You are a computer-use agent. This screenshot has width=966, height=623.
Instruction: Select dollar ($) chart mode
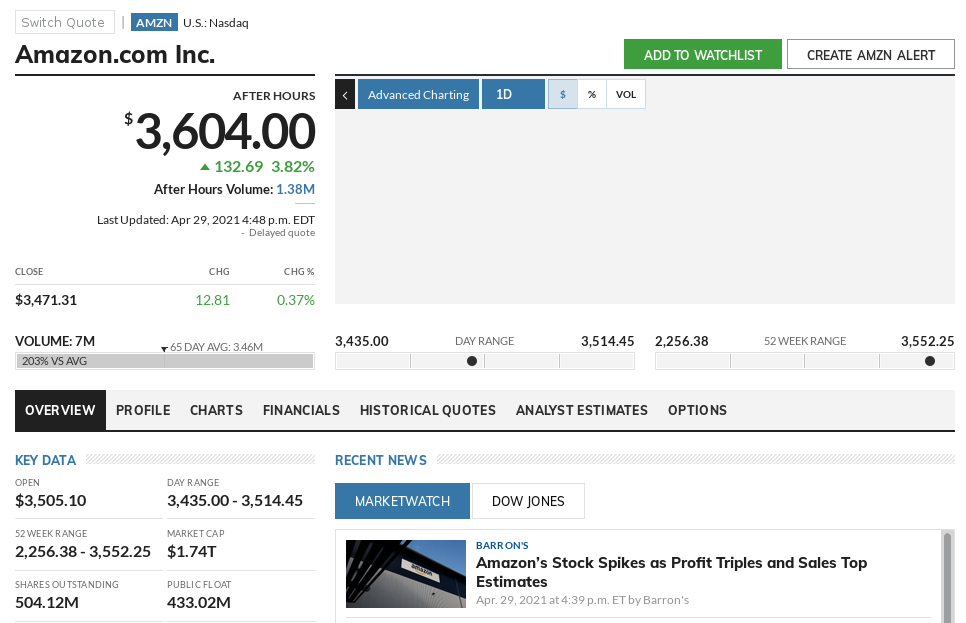point(562,94)
